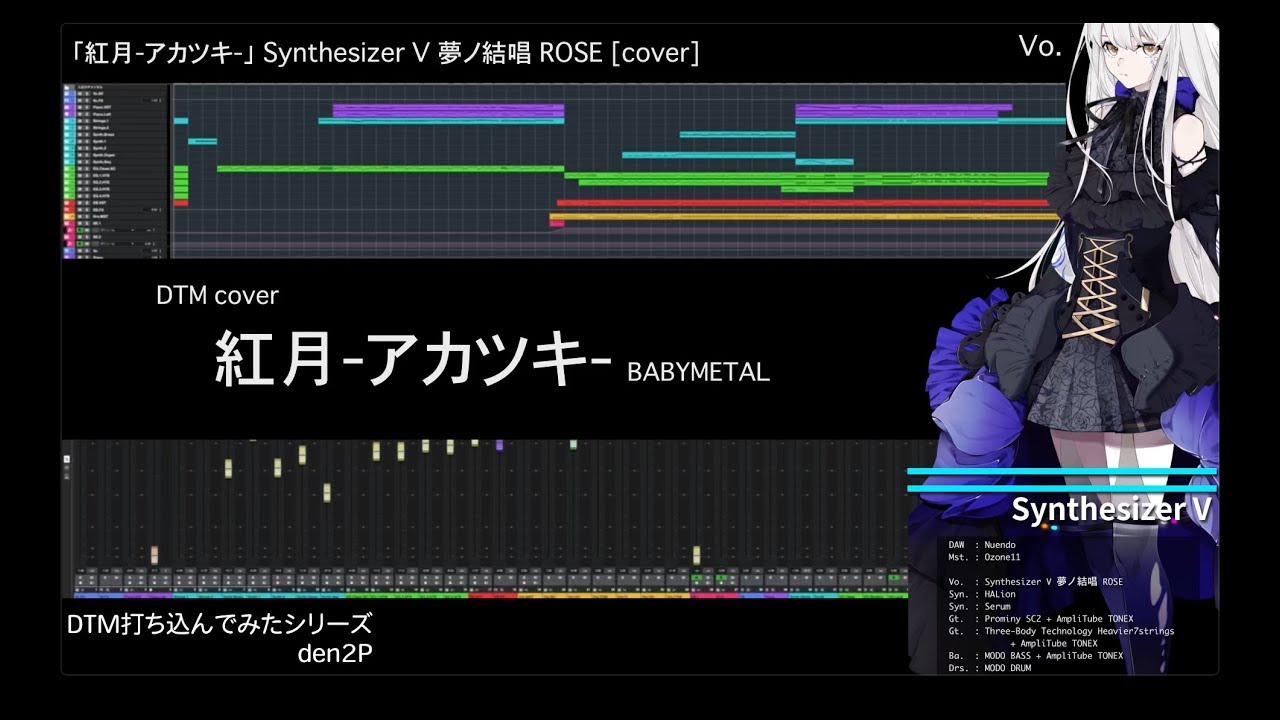Click the low cream fader above the lit green buttons
The width and height of the screenshot is (1280, 720).
tap(696, 554)
